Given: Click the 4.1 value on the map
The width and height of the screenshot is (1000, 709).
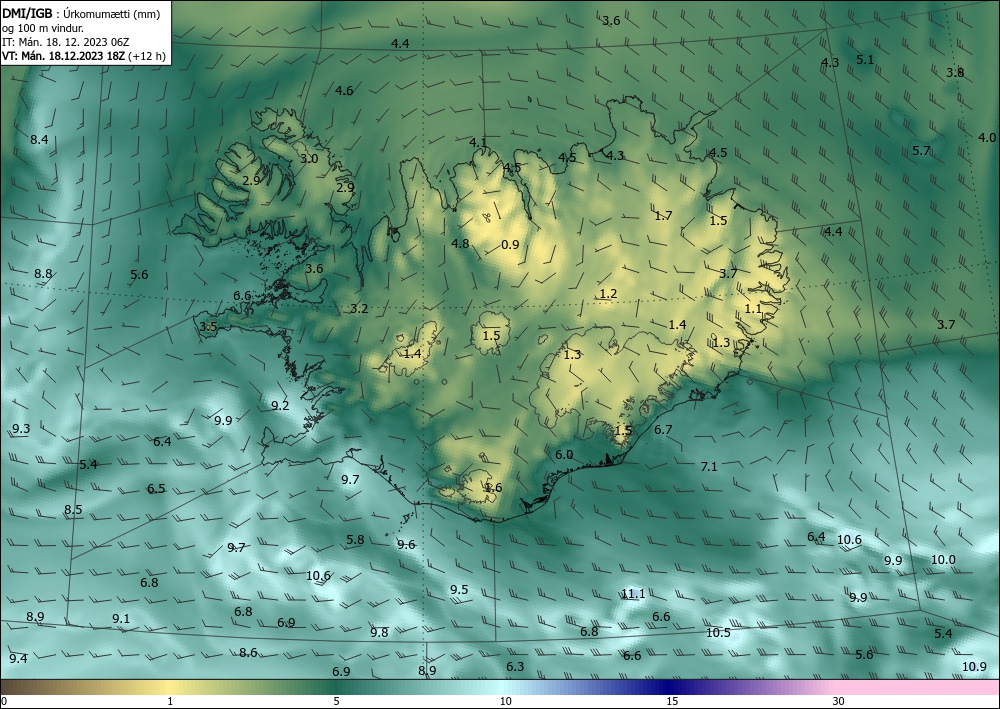Looking at the screenshot, I should (478, 142).
